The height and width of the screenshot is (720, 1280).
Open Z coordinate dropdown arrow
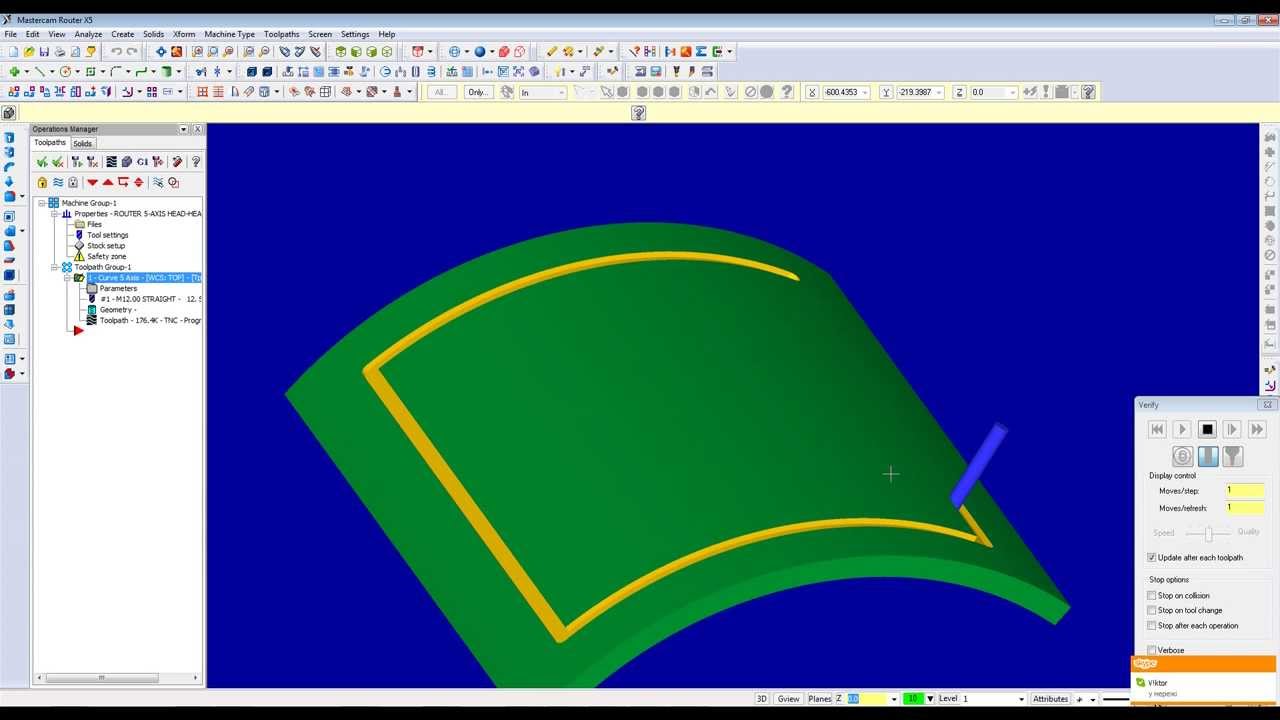[1012, 92]
